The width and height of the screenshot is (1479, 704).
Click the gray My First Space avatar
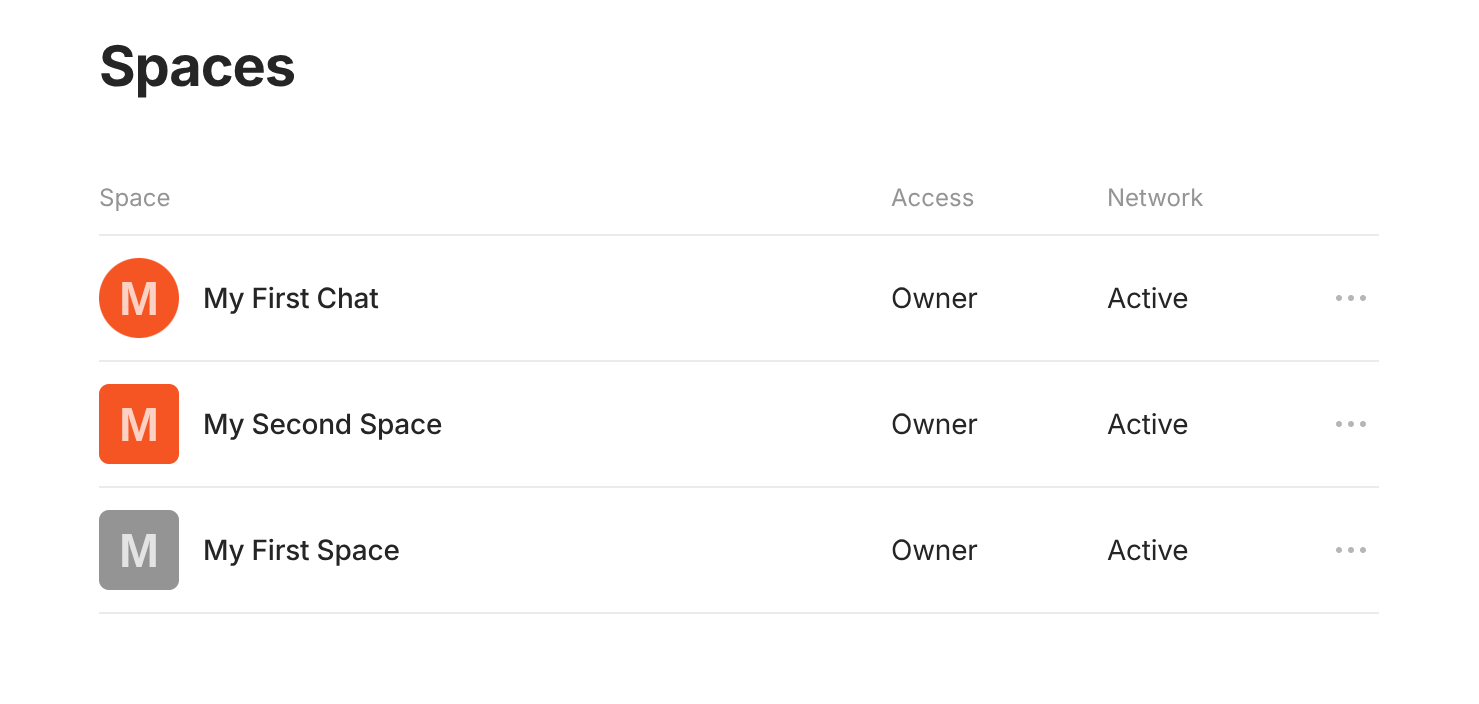point(139,550)
